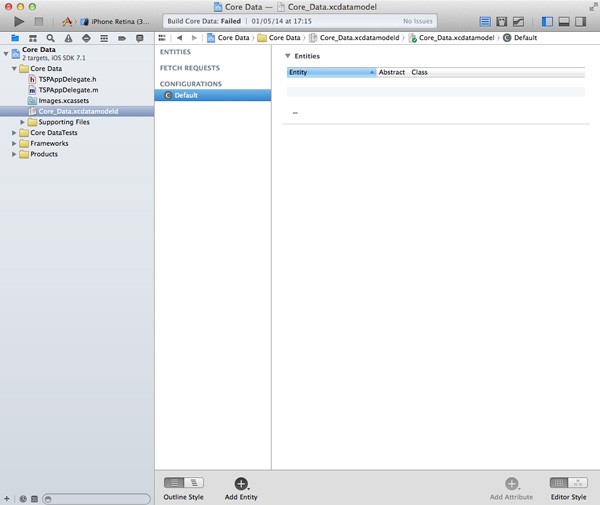Open the Project navigator
600x505 pixels.
coord(15,38)
